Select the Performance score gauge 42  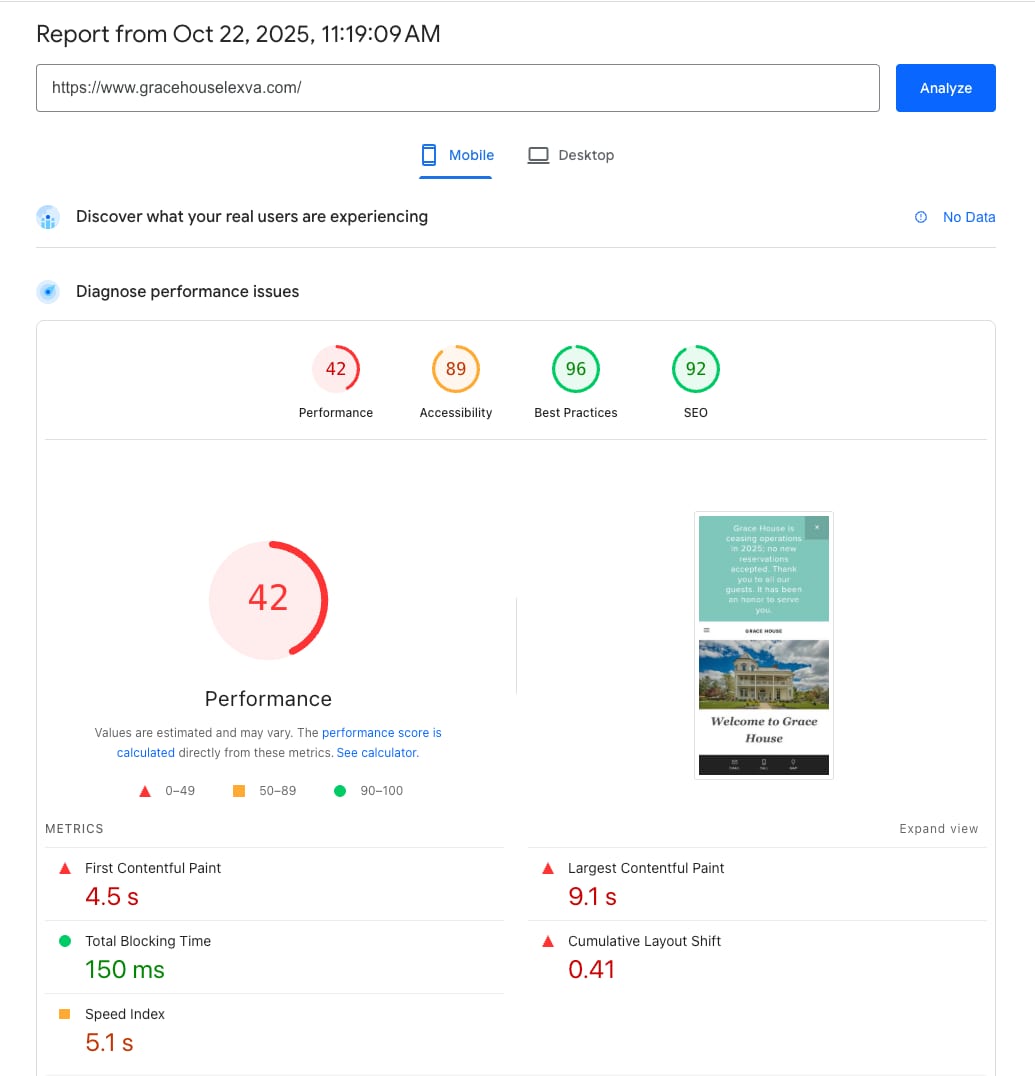[x=336, y=369]
